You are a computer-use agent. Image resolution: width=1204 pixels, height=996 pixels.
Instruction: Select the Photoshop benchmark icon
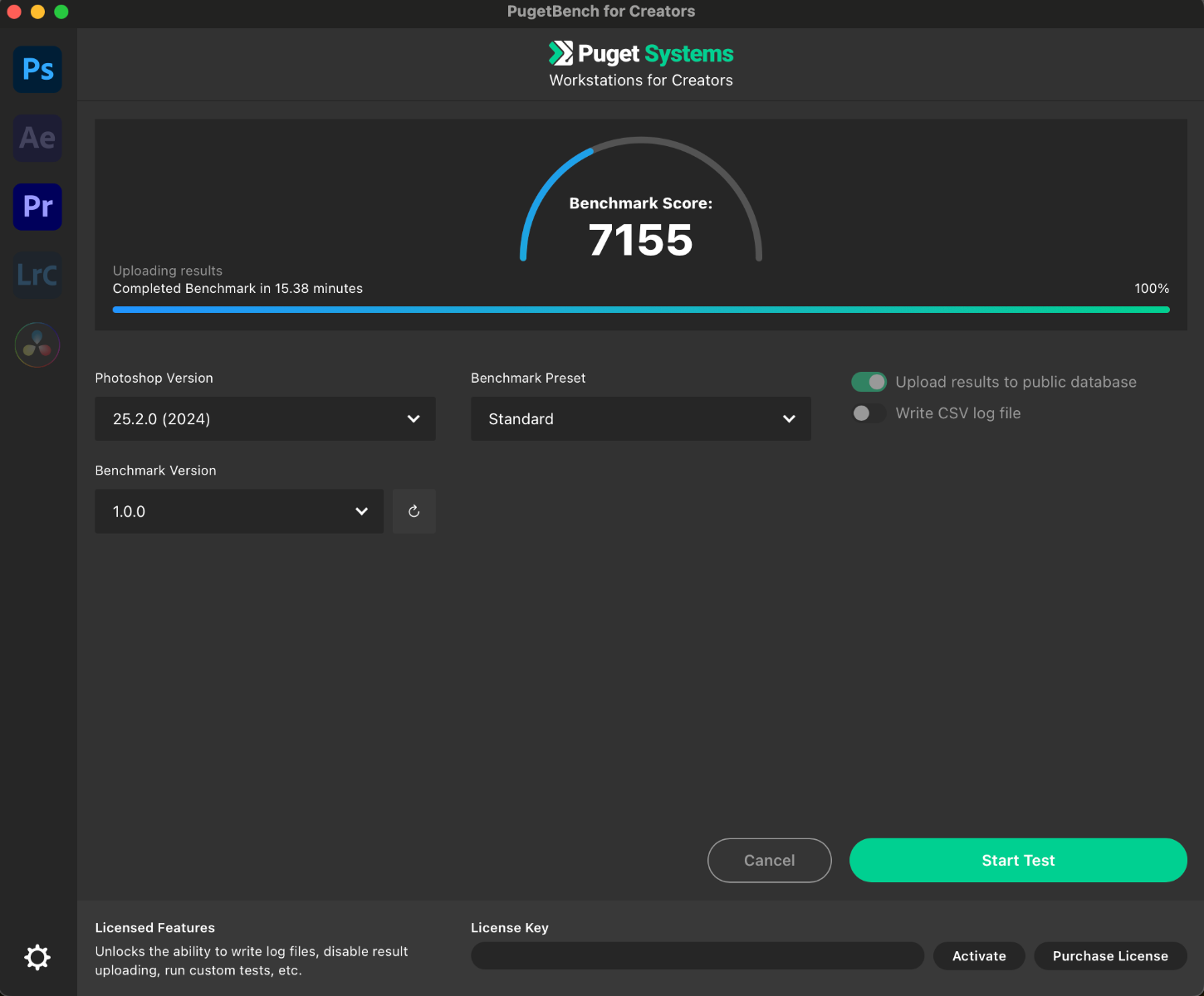37,70
